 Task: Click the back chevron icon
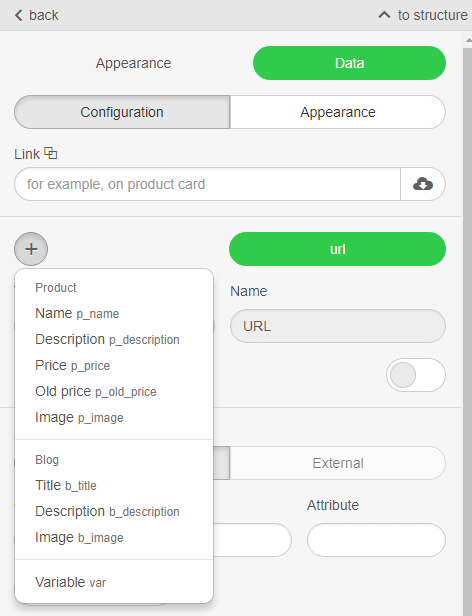(18, 15)
